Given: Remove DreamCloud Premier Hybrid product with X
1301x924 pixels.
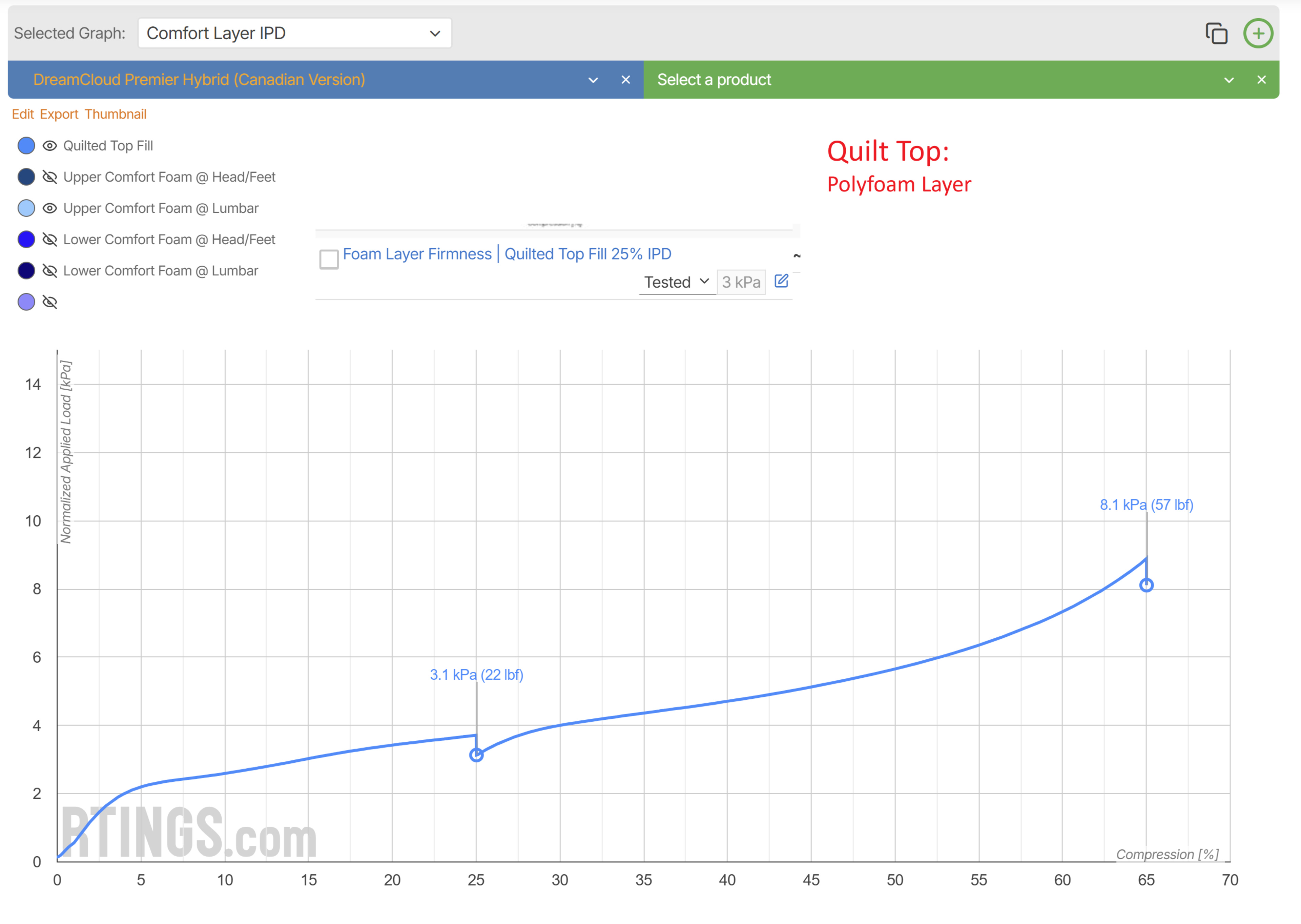Looking at the screenshot, I should pyautogui.click(x=625, y=80).
